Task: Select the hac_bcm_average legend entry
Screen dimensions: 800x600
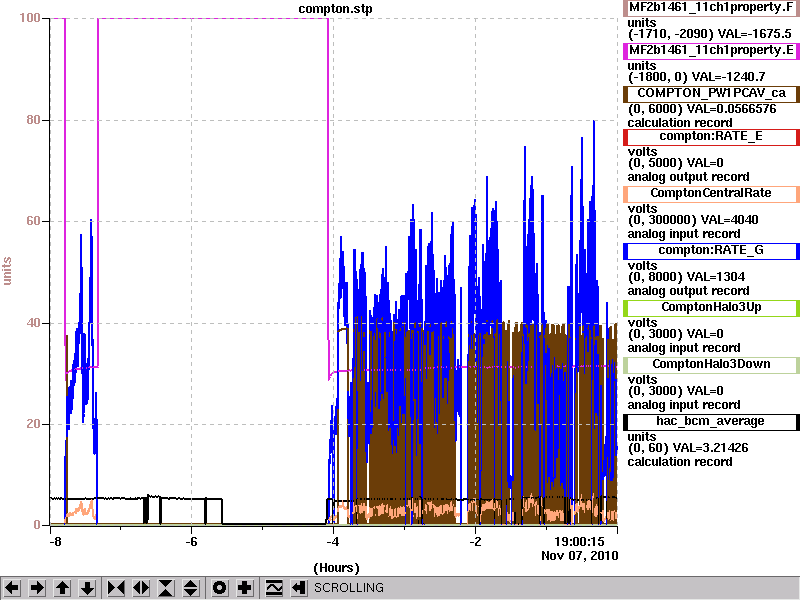Action: (x=711, y=421)
